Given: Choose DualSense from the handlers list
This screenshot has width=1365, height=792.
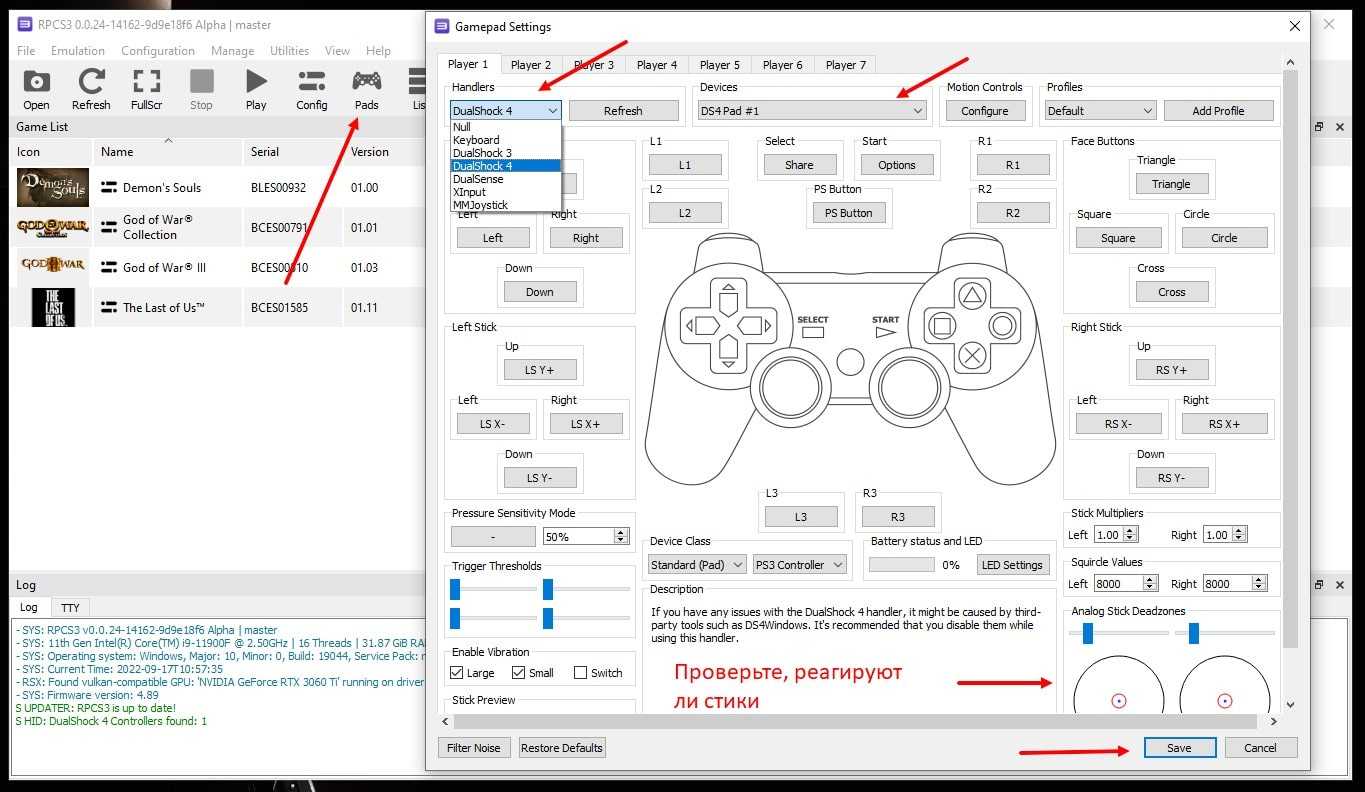Looking at the screenshot, I should [478, 179].
